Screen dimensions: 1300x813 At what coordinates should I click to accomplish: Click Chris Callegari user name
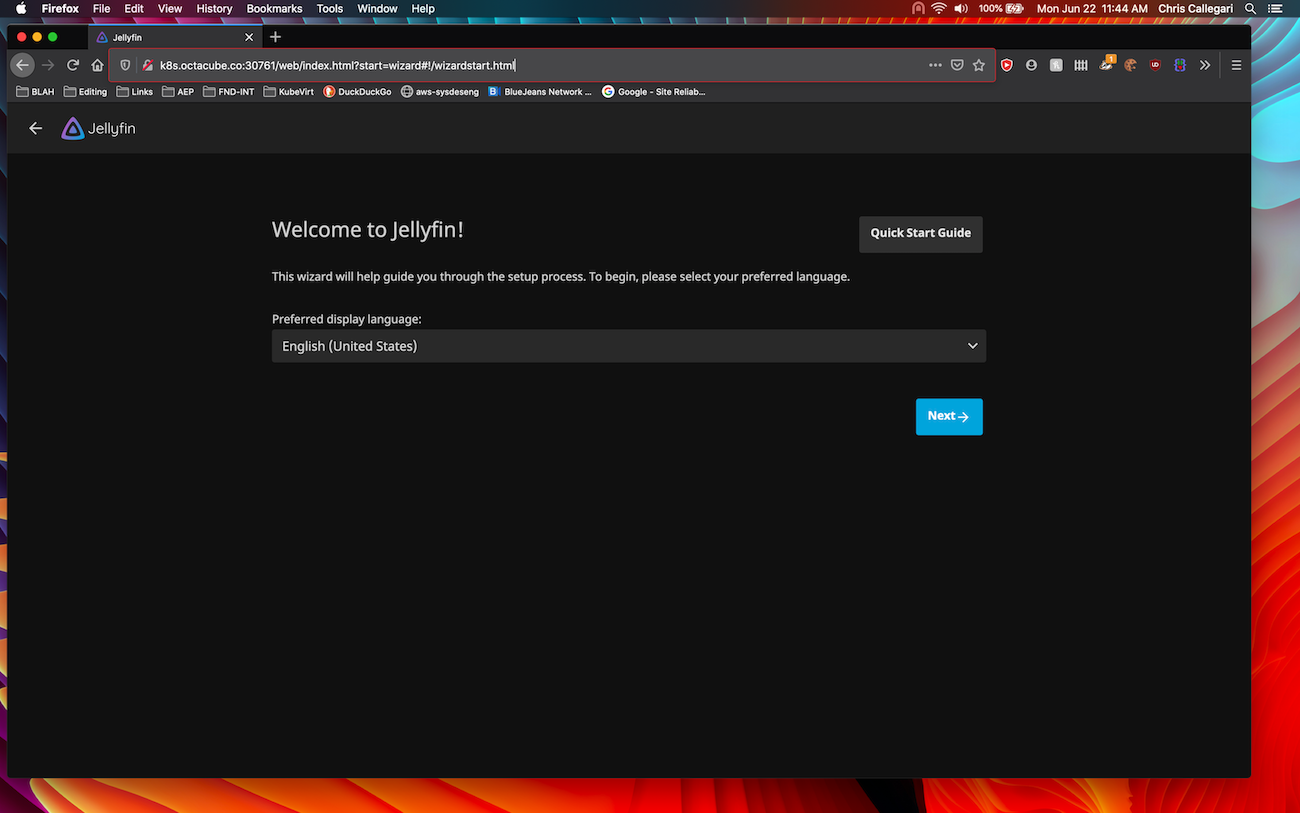click(x=1196, y=8)
